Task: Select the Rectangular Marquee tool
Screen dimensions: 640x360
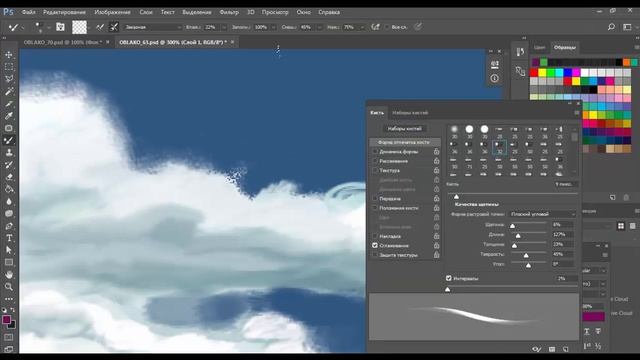Action: point(9,67)
